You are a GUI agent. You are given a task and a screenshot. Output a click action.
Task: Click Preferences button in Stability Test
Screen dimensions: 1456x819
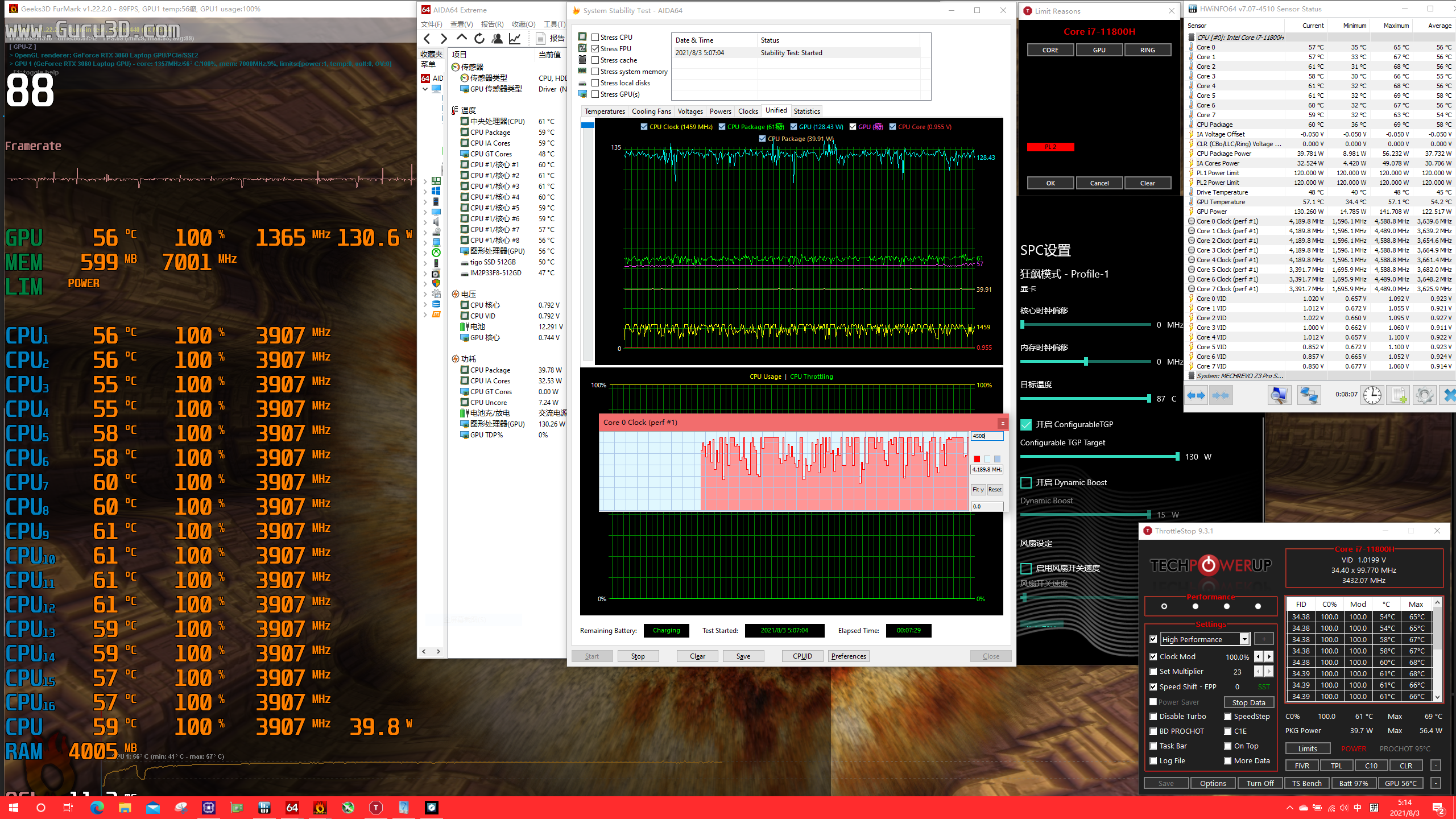(849, 656)
